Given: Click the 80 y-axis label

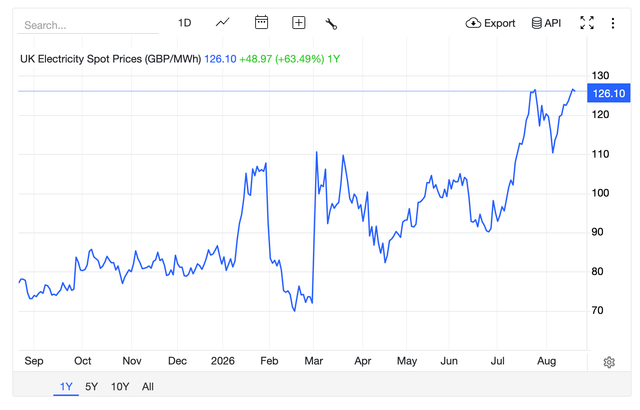Looking at the screenshot, I should 597,271.
